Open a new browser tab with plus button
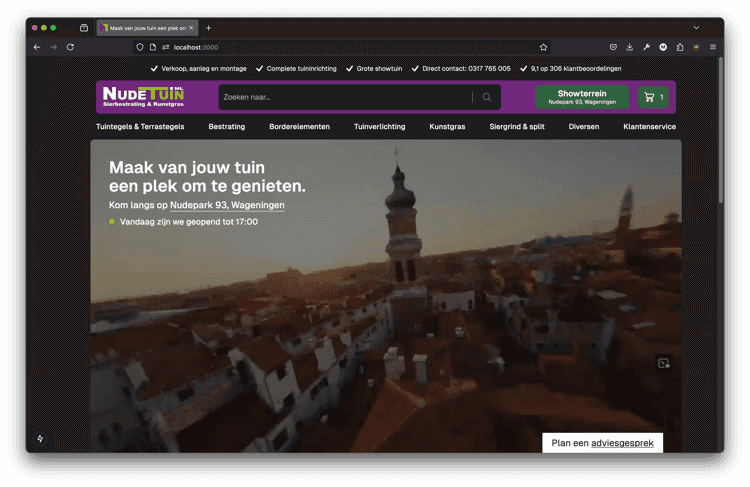Screen dimensions: 750x487 tap(208, 28)
